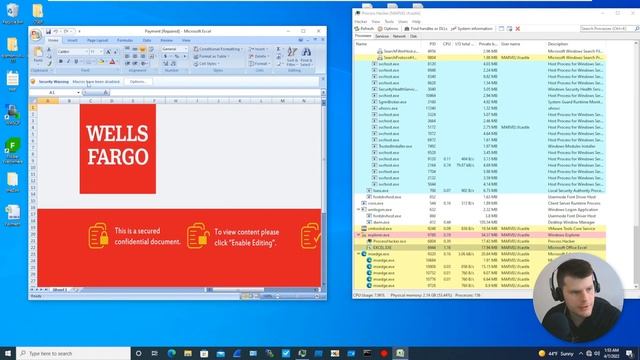Click the Windows taskbar search box

coord(73,353)
